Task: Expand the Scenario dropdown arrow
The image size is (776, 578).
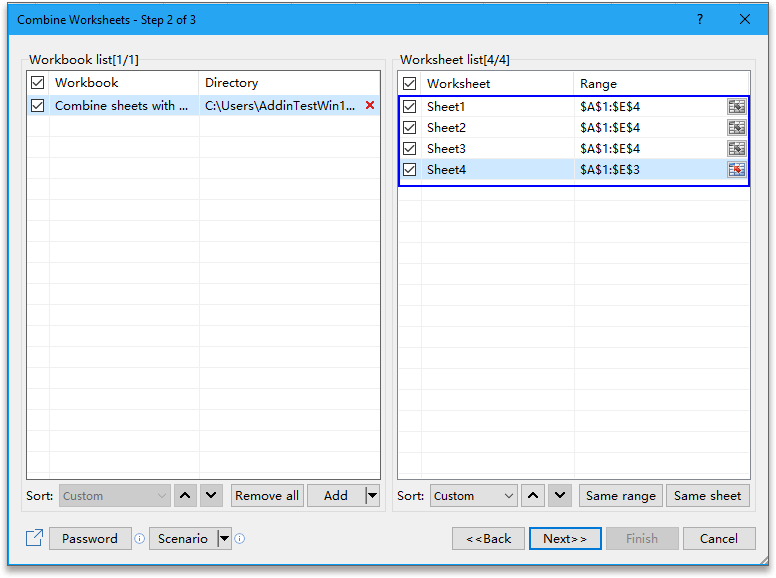Action: (x=224, y=538)
